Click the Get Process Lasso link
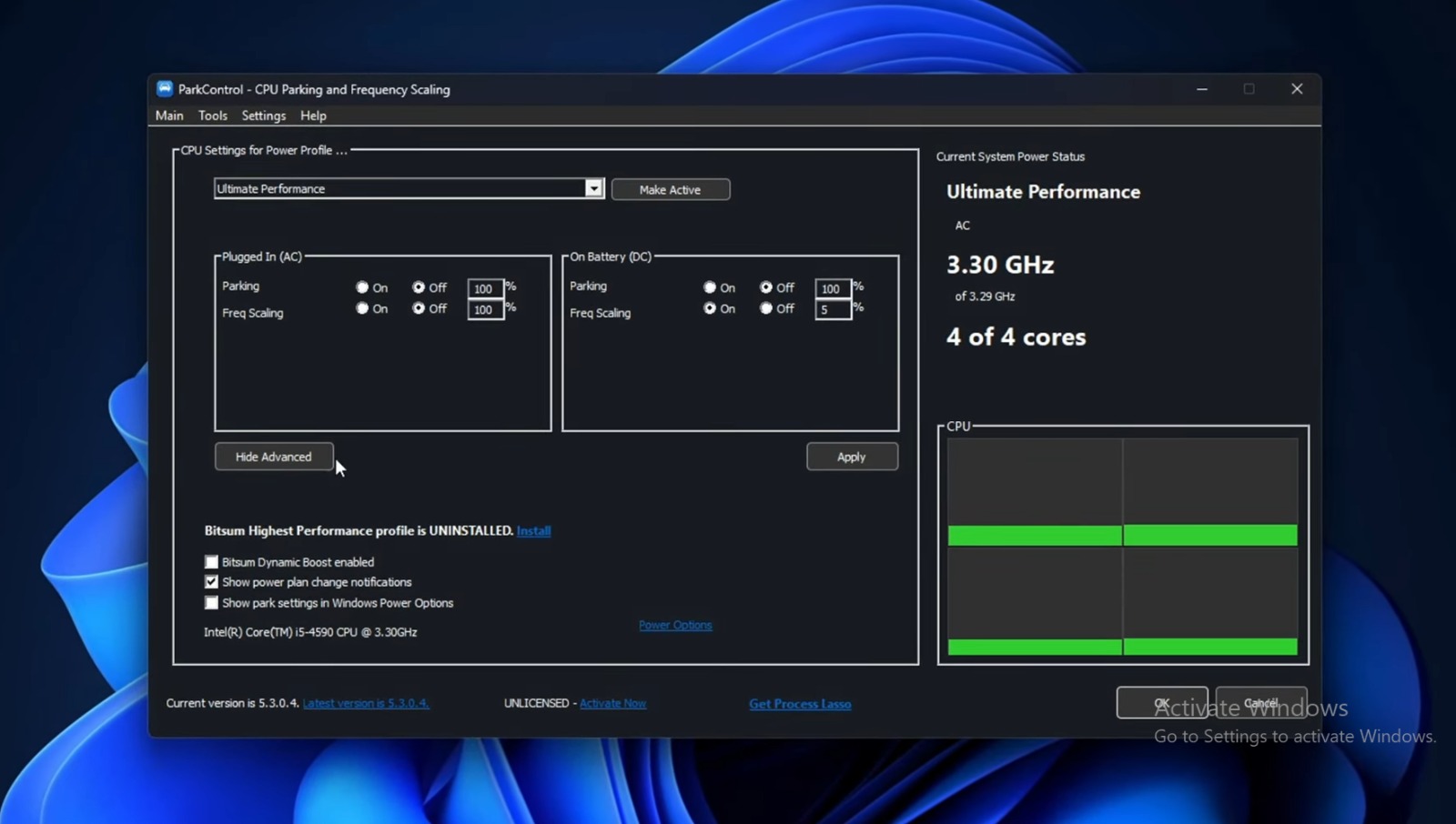 click(x=800, y=704)
